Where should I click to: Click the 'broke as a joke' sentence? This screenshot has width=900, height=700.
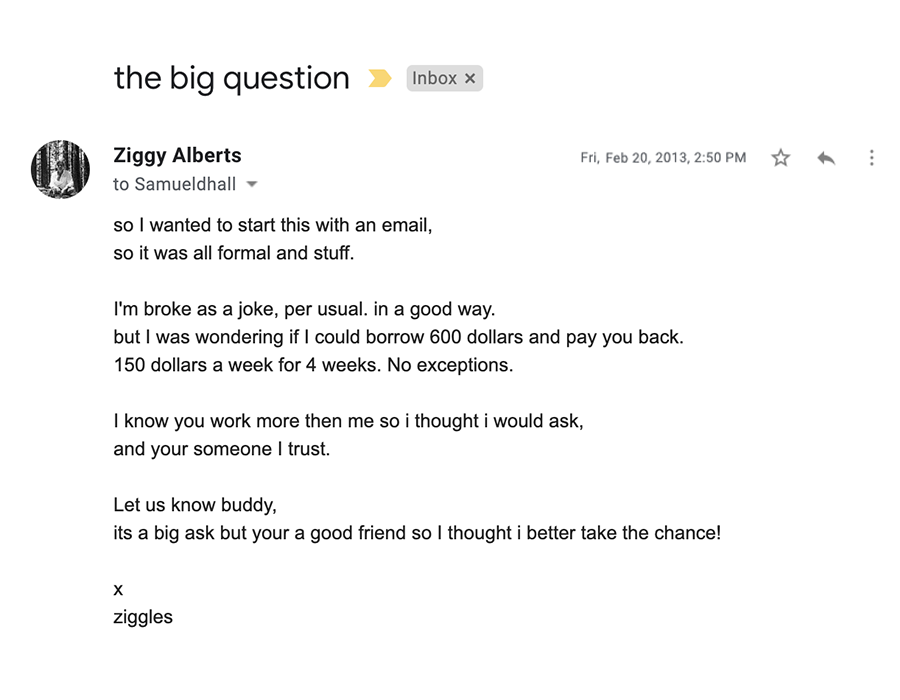pyautogui.click(x=304, y=309)
